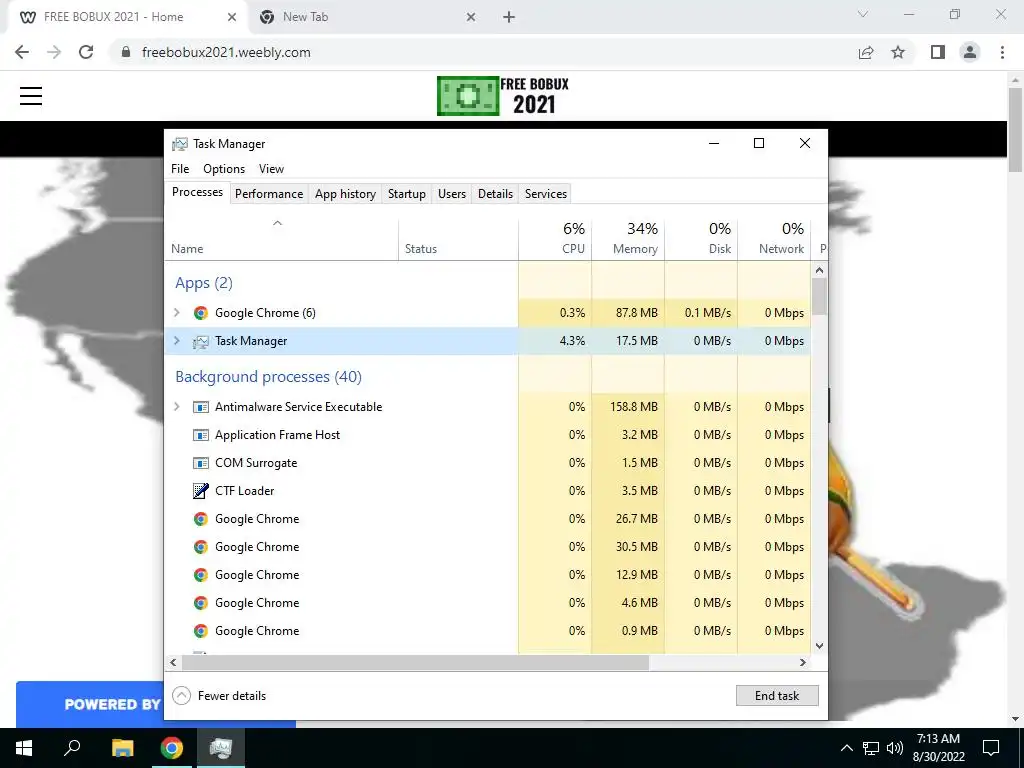Click the taskbar clock showing 7:13 AM
The height and width of the screenshot is (768, 1024).
tap(938, 748)
